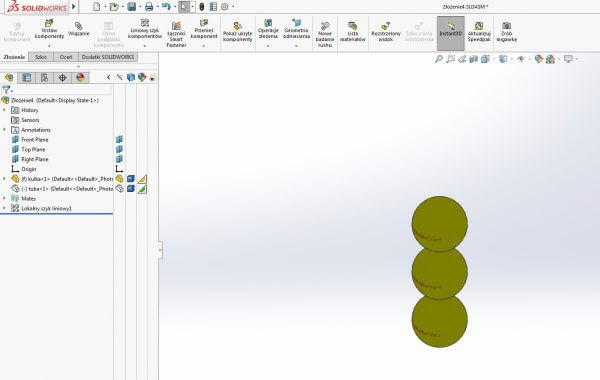Image resolution: width=600 pixels, height=380 pixels.
Task: Click the Undo arrow icon
Action: pyautogui.click(x=166, y=7)
